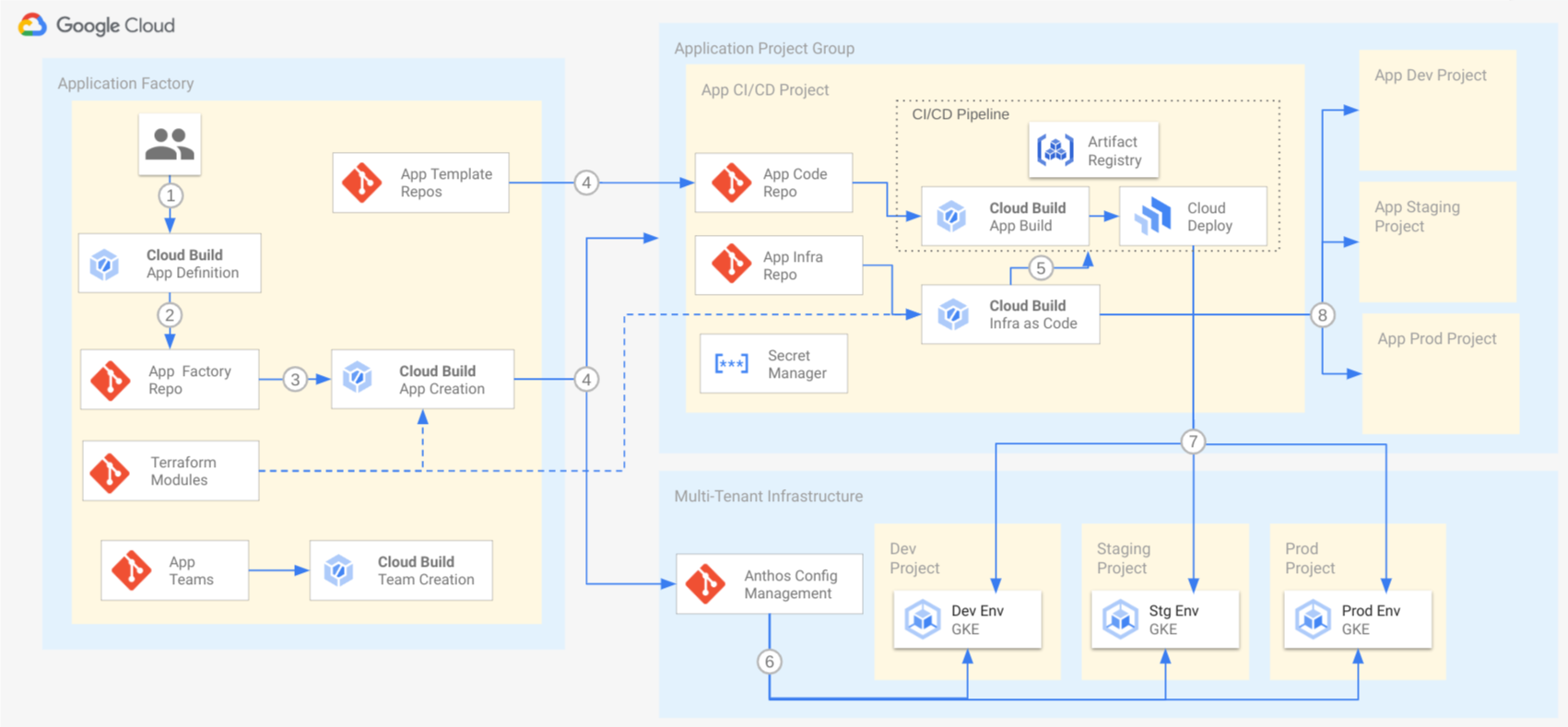
Task: Click the Cloud Build Team Creation icon
Action: [x=338, y=570]
